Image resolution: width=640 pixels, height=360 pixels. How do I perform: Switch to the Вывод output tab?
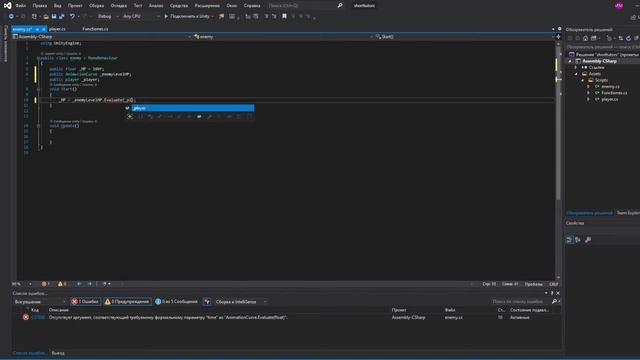tap(58, 353)
